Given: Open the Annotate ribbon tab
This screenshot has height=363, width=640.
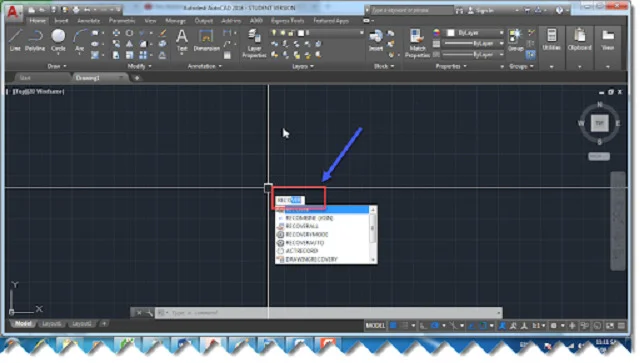Looking at the screenshot, I should point(88,20).
